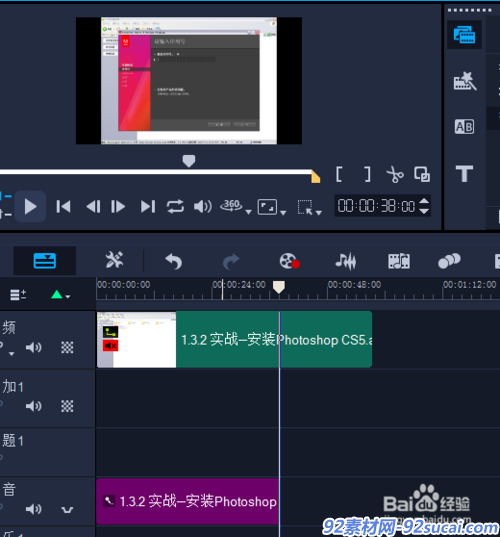Select the Photoshop CS5 video clip

point(234,339)
